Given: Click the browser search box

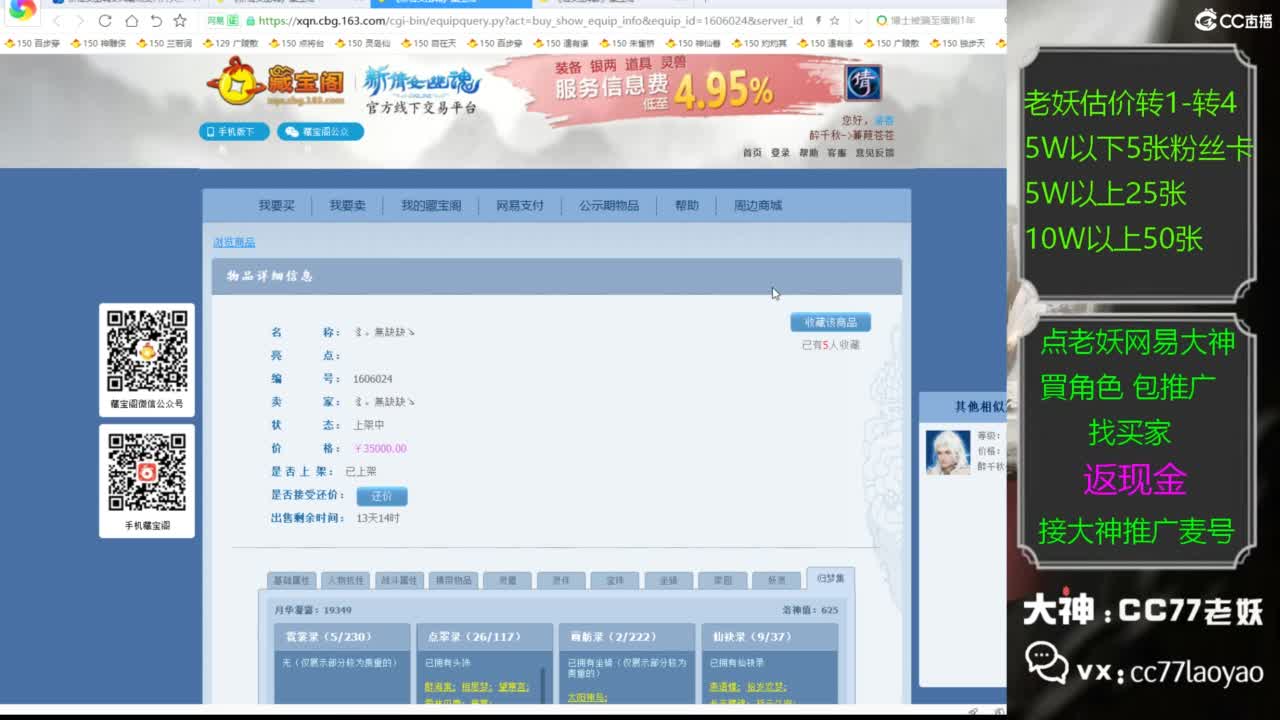Looking at the screenshot, I should click(x=938, y=20).
